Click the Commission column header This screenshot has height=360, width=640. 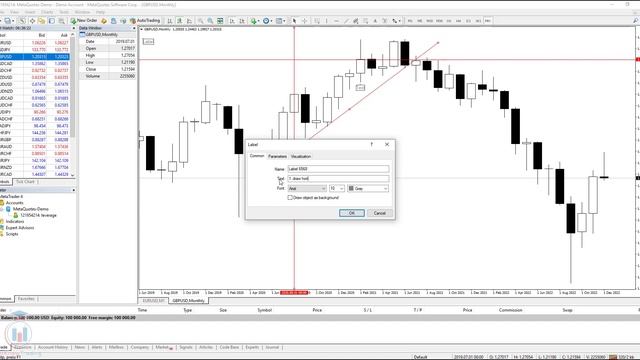(x=510, y=310)
